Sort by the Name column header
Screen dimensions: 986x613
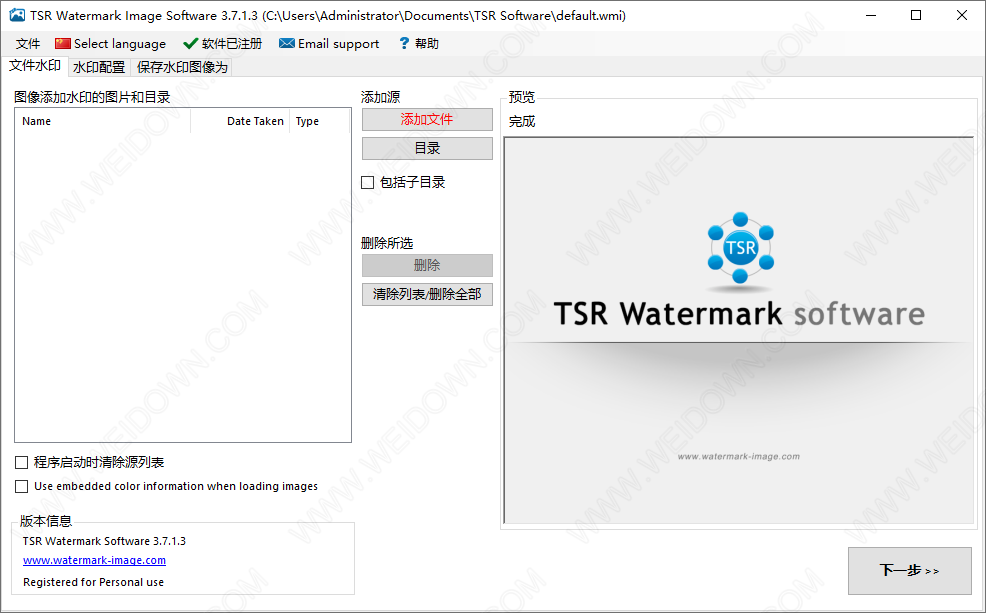[x=102, y=121]
